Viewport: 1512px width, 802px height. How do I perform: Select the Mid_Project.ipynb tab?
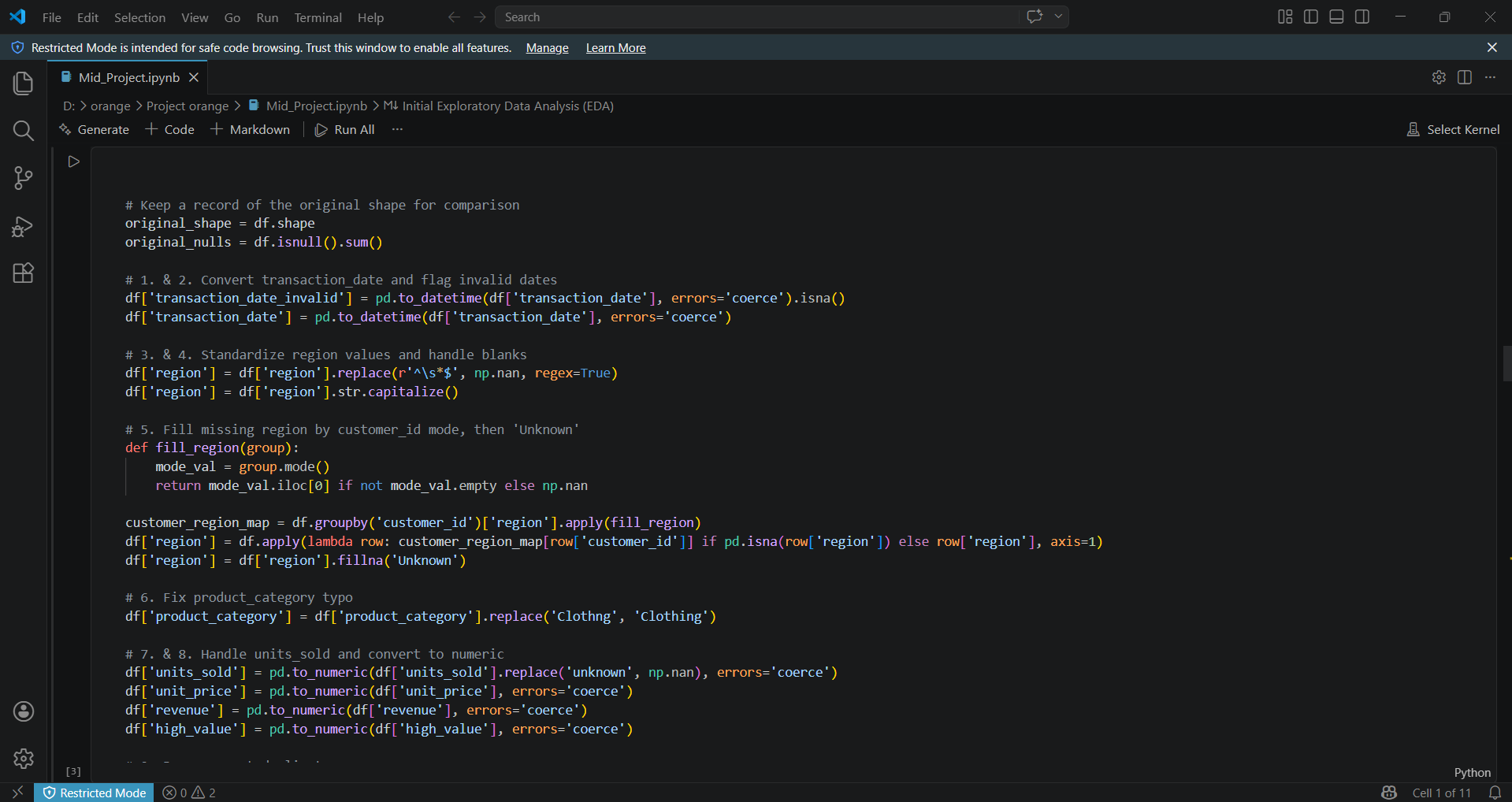pos(129,77)
